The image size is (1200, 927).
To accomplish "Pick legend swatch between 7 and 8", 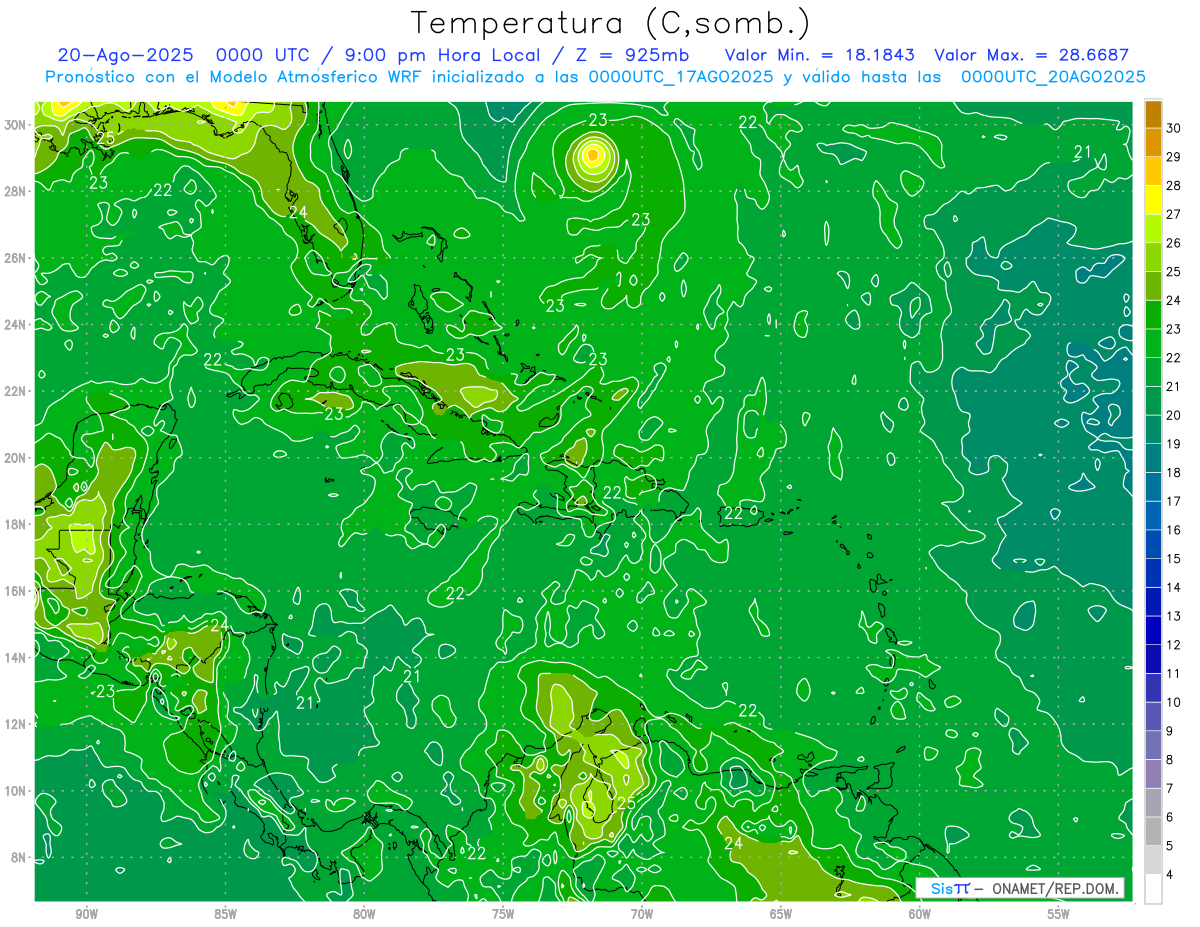I will 1153,775.
